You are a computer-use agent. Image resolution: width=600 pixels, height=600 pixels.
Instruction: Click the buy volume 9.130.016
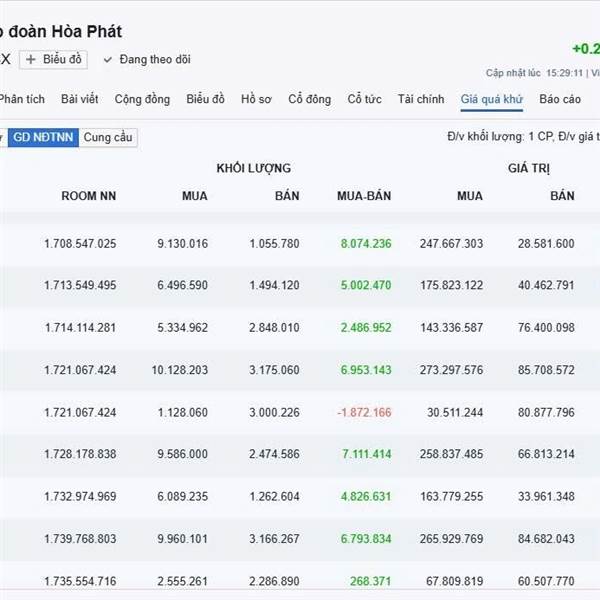(x=183, y=244)
